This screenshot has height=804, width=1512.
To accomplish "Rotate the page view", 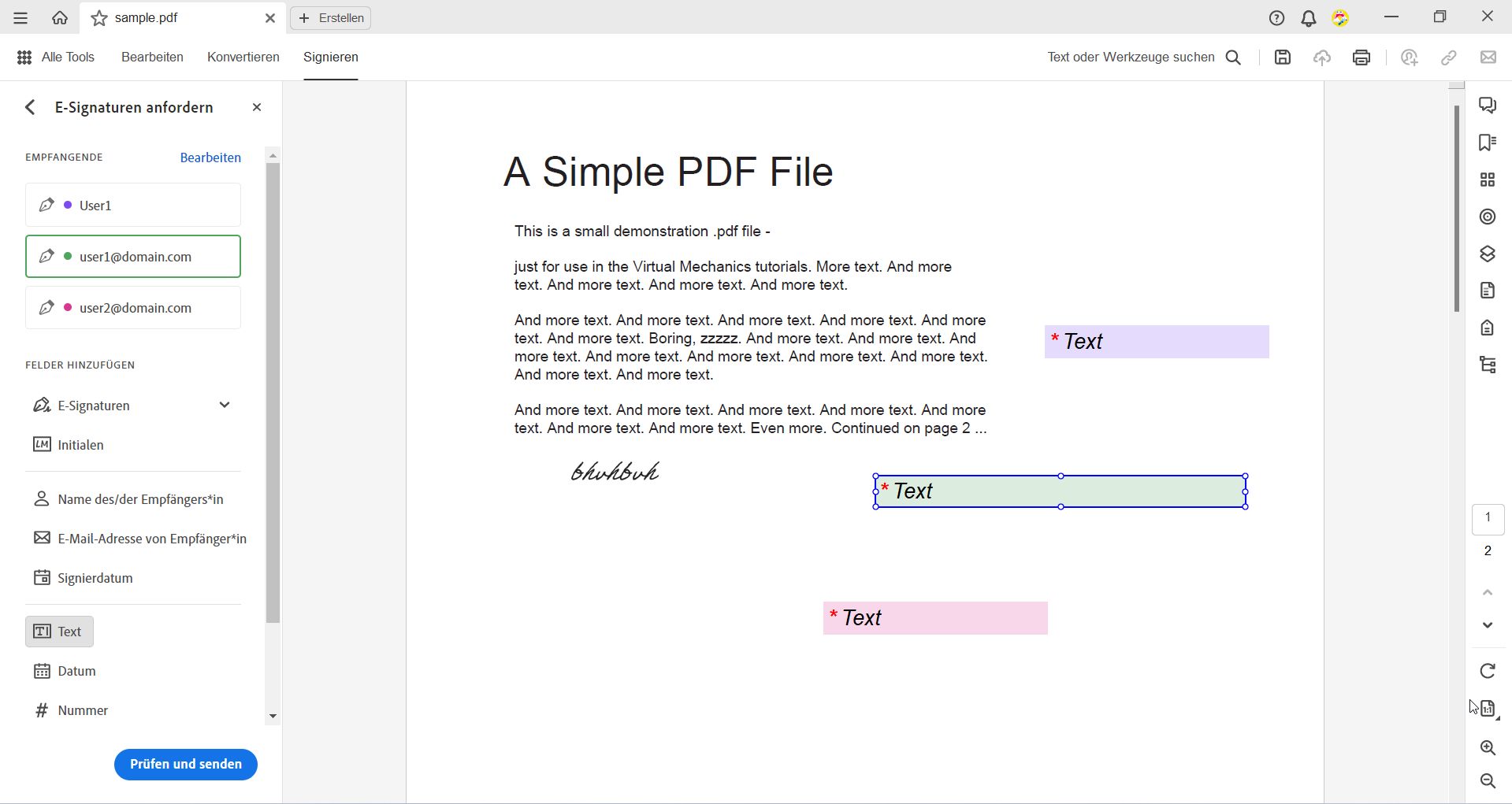I will (1488, 671).
